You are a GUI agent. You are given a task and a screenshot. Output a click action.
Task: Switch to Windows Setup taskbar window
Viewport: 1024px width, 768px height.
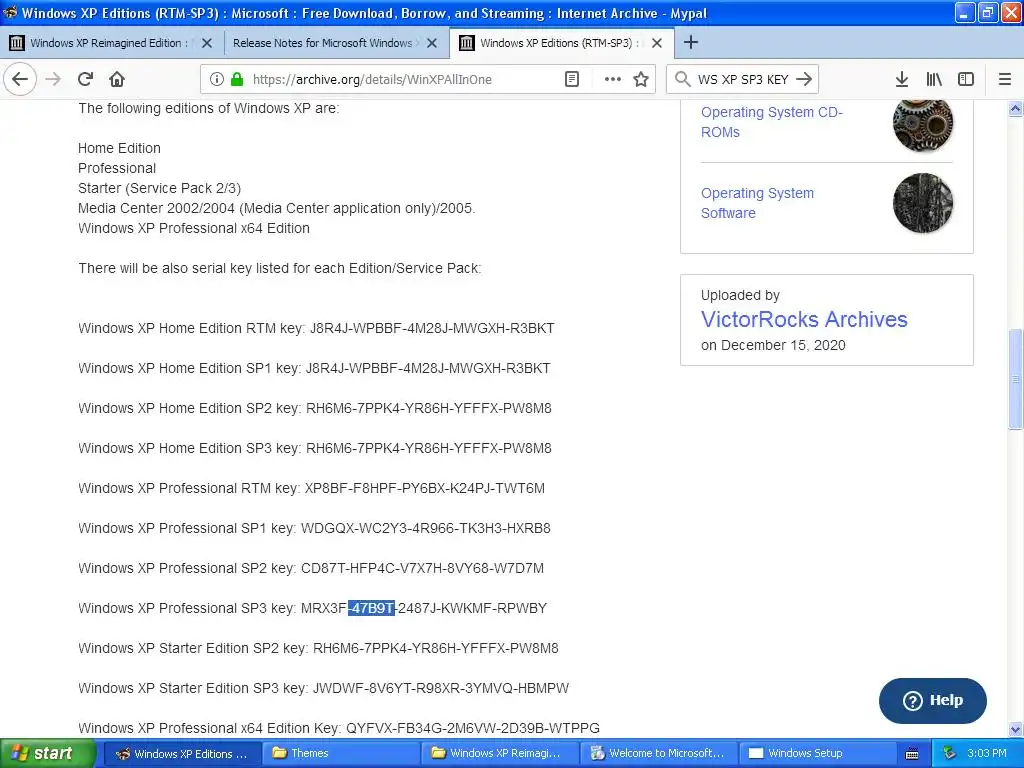point(817,754)
